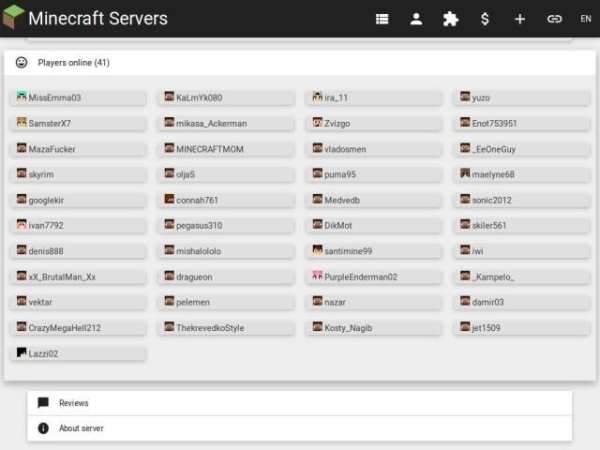The height and width of the screenshot is (450, 600).
Task: Switch language via EN button
Action: 585,19
